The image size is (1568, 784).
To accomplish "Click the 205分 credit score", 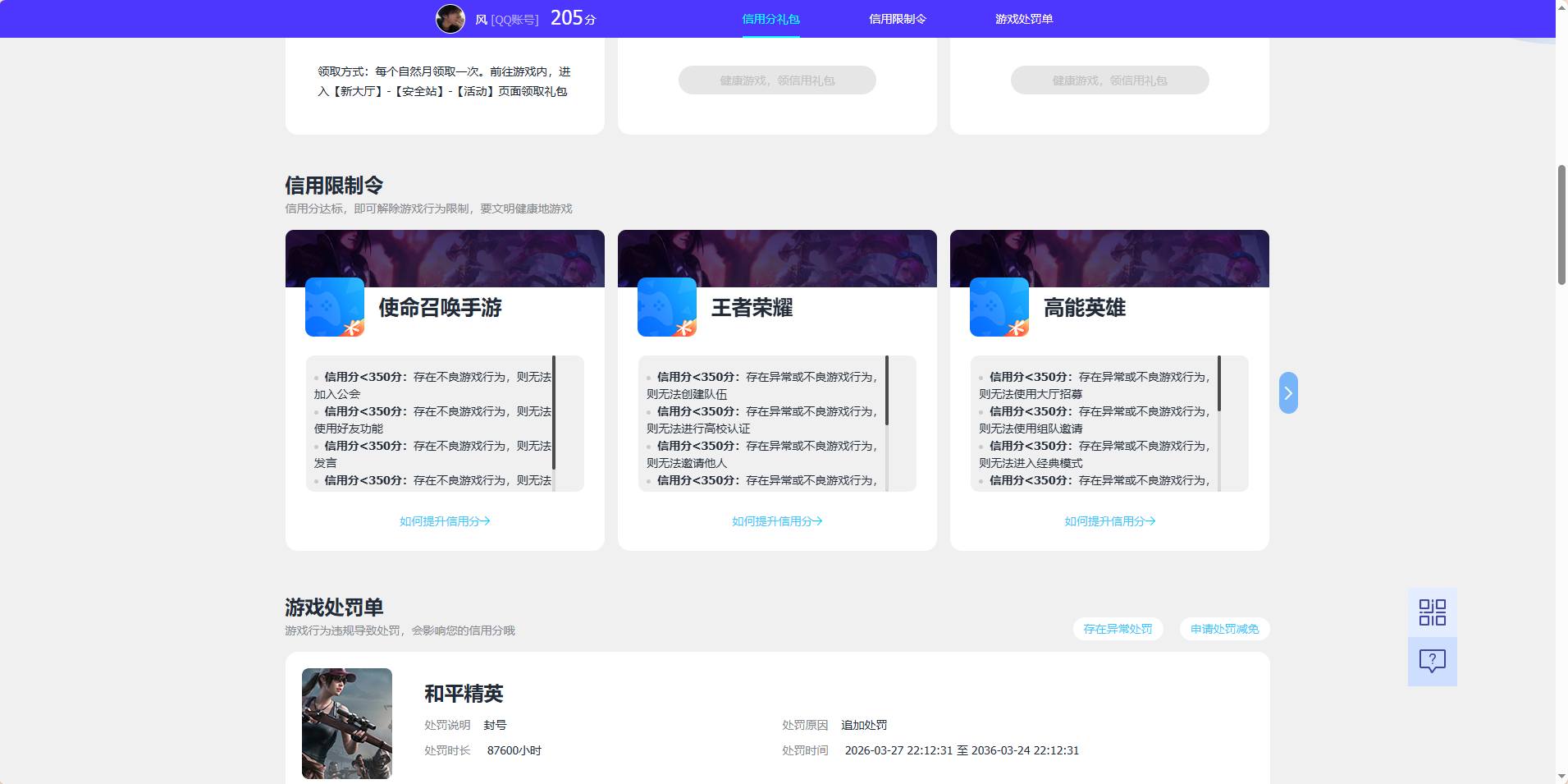I will [573, 18].
